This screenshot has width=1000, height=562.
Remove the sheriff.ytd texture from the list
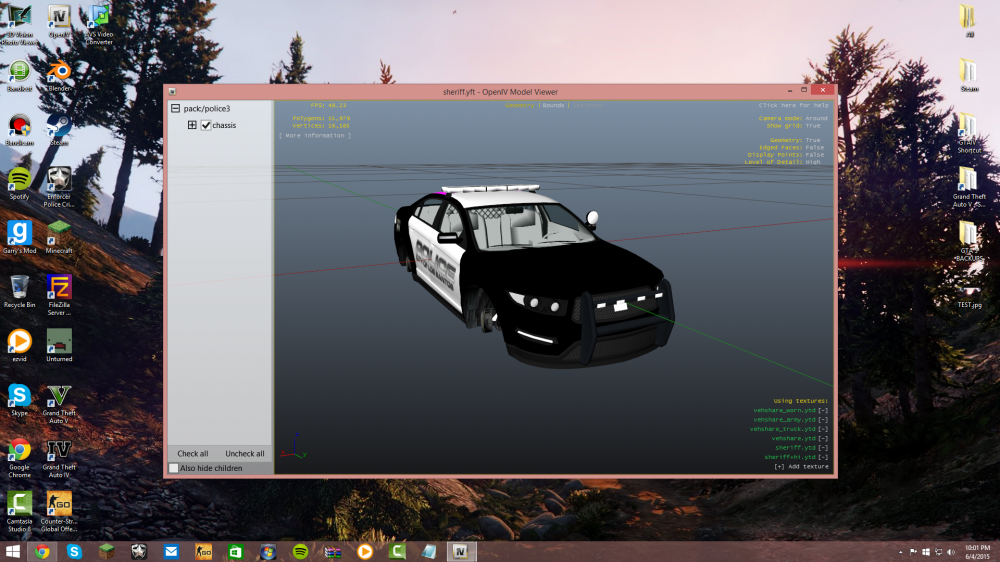823,447
